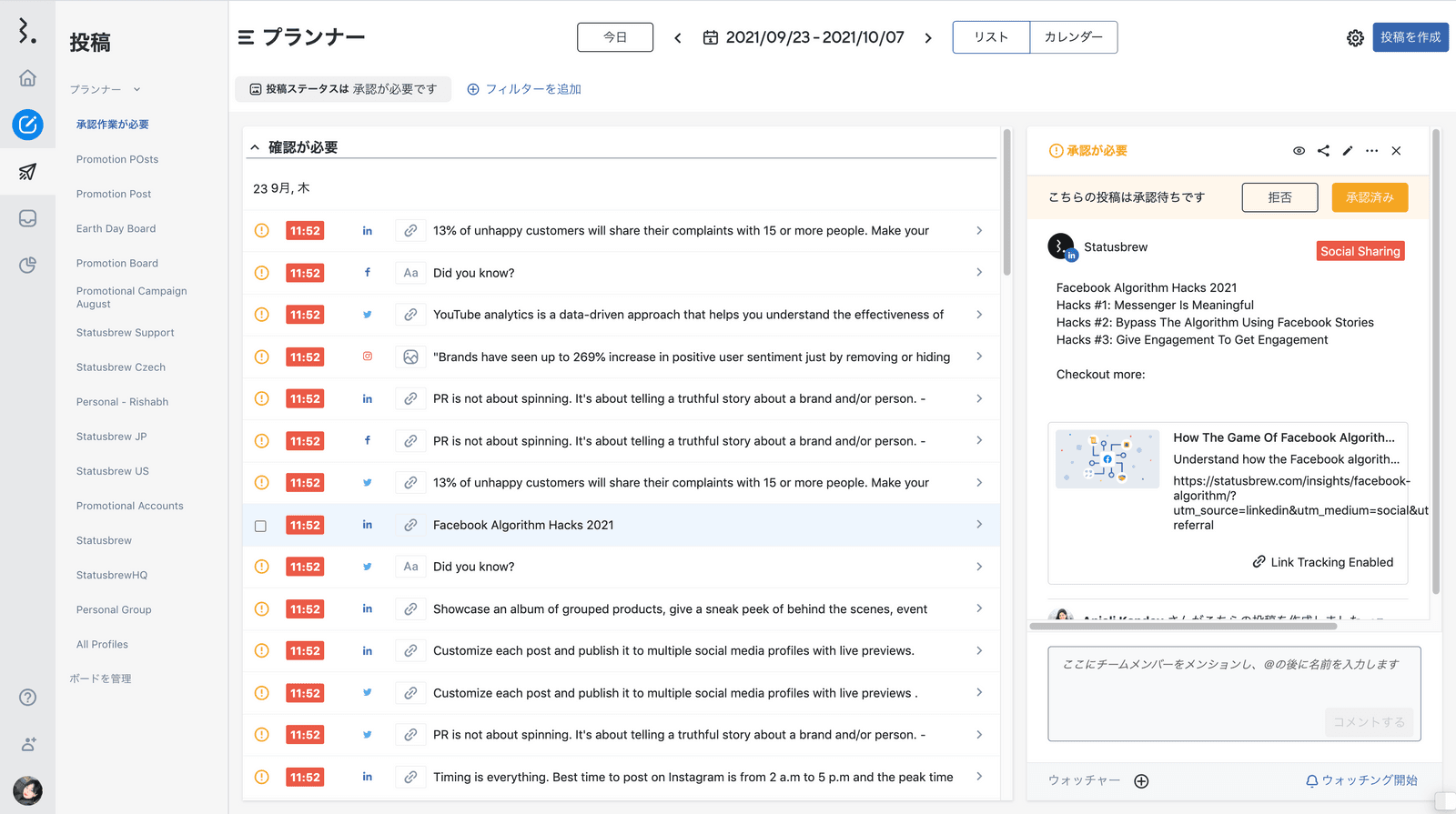
Task: Open the Home icon in left sidebar
Action: [27, 78]
